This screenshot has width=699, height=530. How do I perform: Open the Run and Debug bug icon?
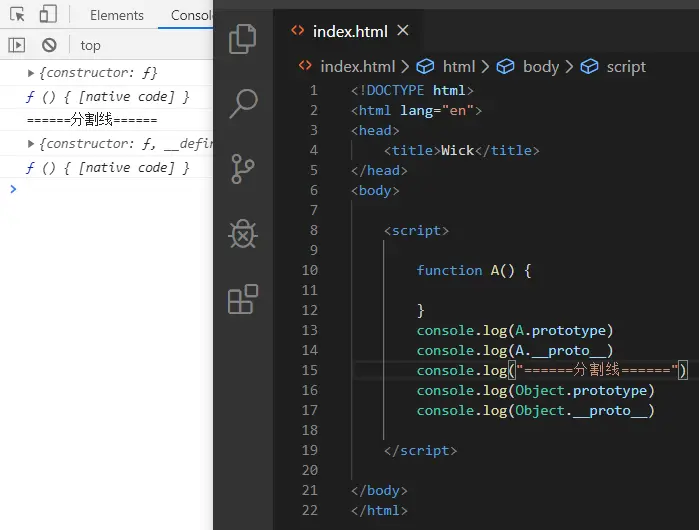coord(243,234)
